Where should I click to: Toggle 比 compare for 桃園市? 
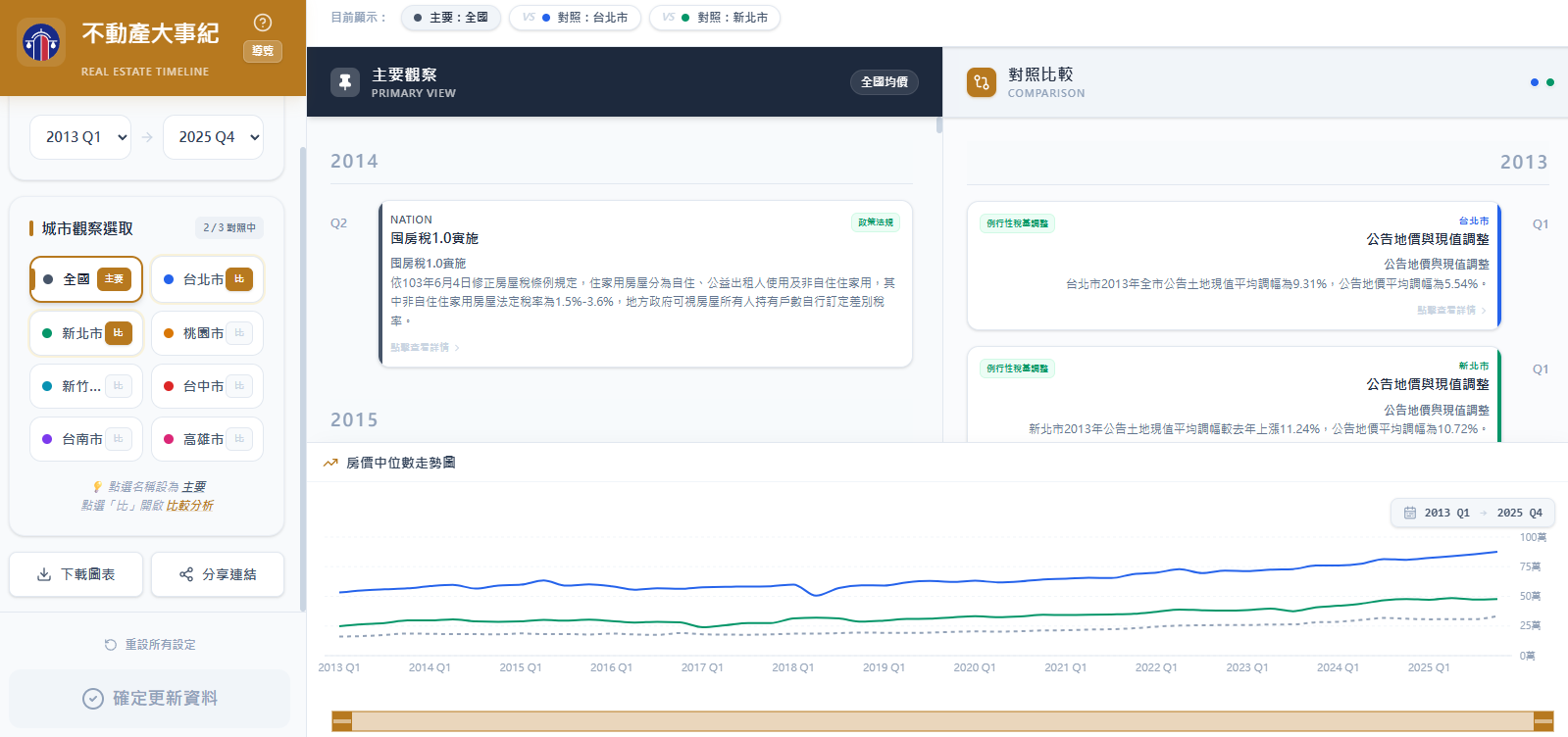click(239, 333)
